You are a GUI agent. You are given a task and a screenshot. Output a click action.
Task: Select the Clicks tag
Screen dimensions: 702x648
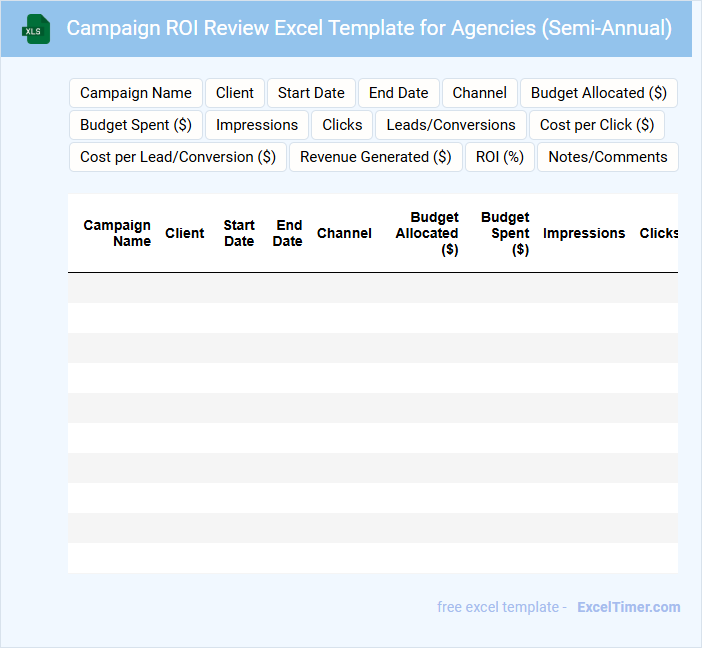[x=342, y=125]
